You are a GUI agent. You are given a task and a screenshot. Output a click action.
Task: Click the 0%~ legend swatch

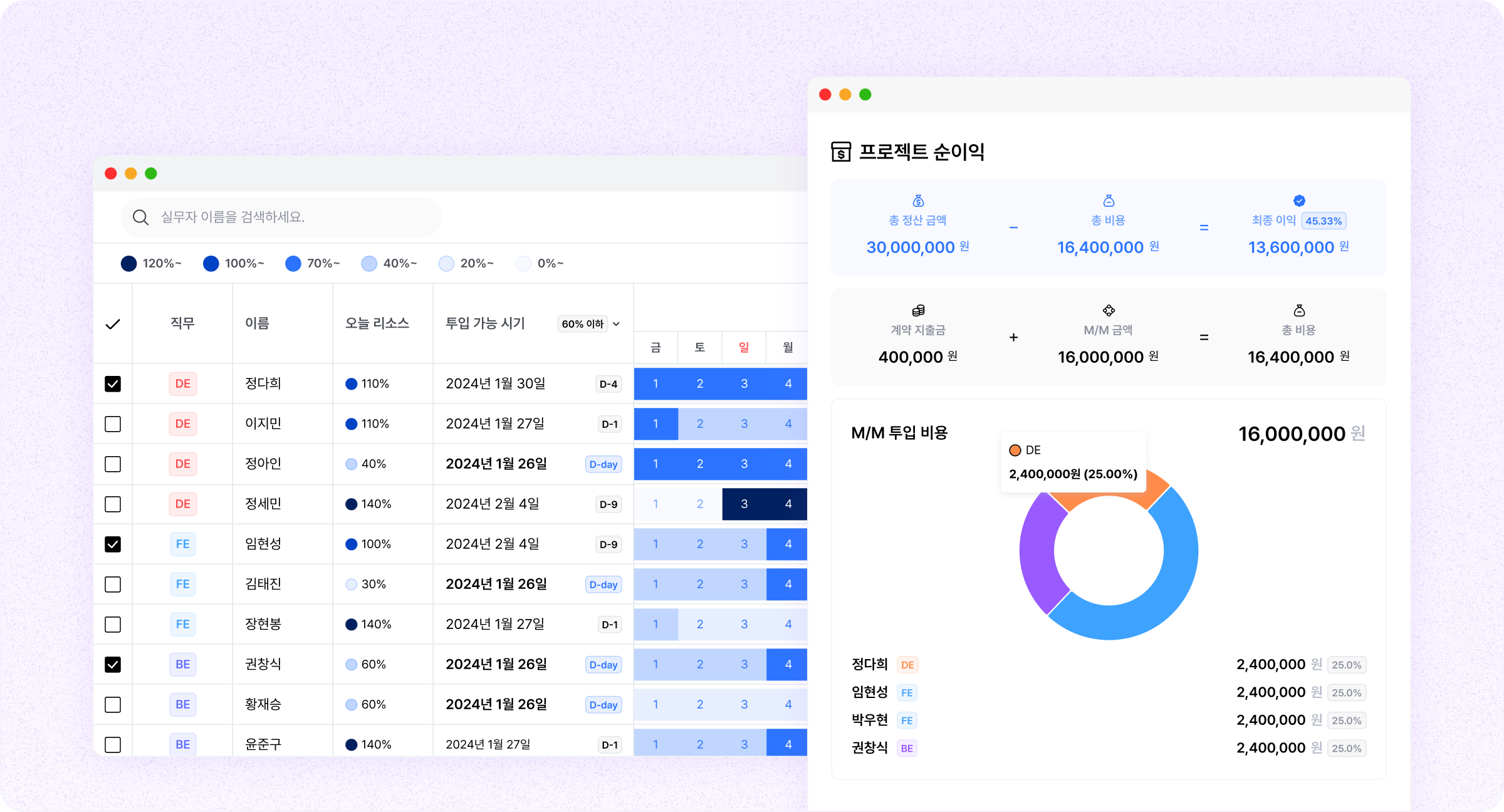point(524,264)
